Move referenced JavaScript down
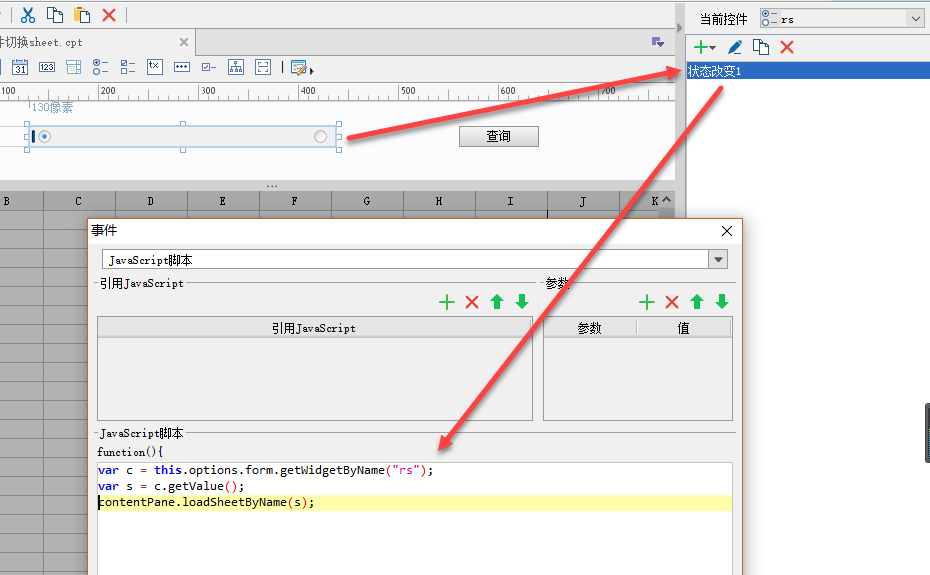This screenshot has height=575, width=930. (522, 302)
